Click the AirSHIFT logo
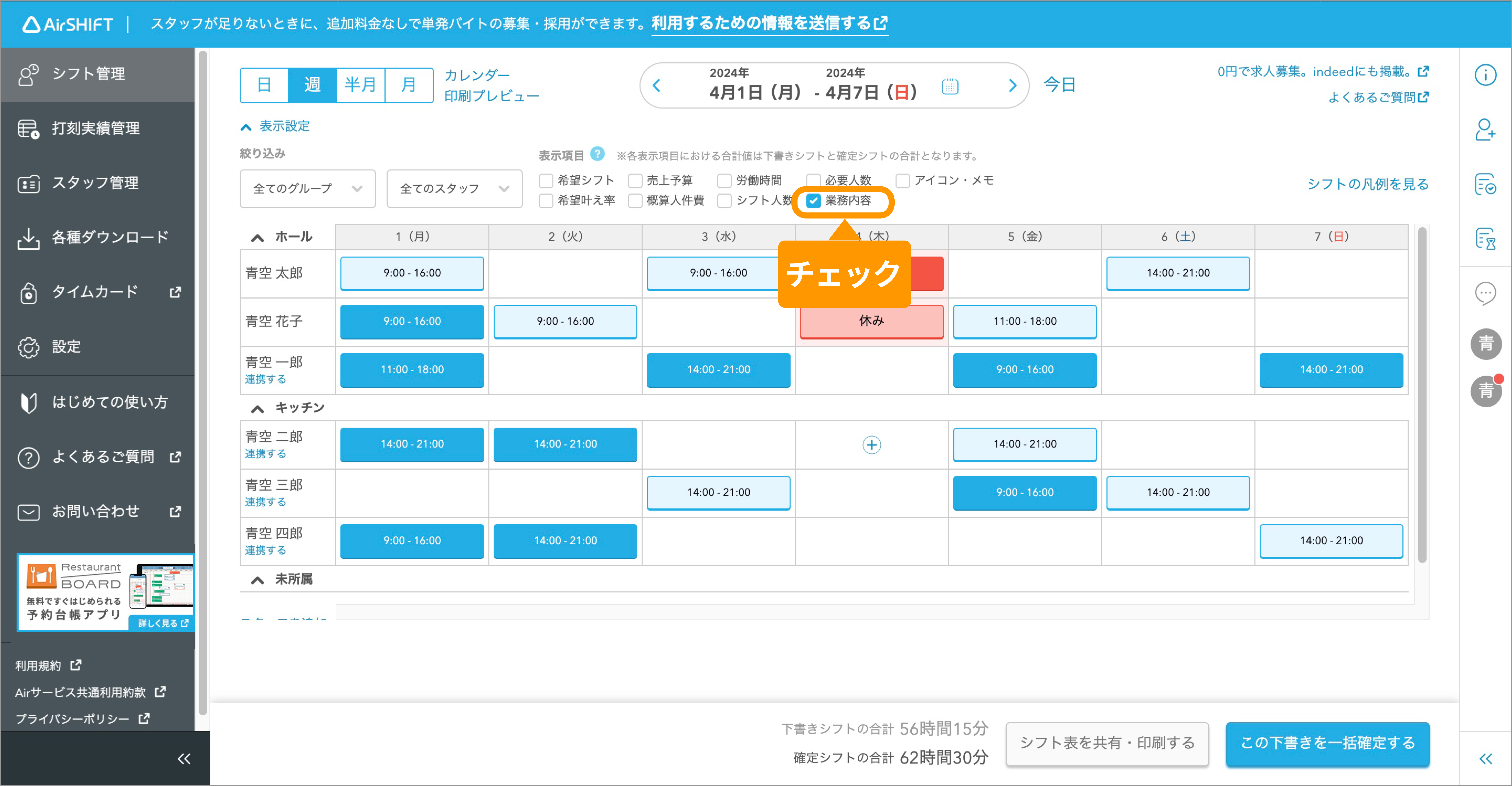 click(67, 24)
